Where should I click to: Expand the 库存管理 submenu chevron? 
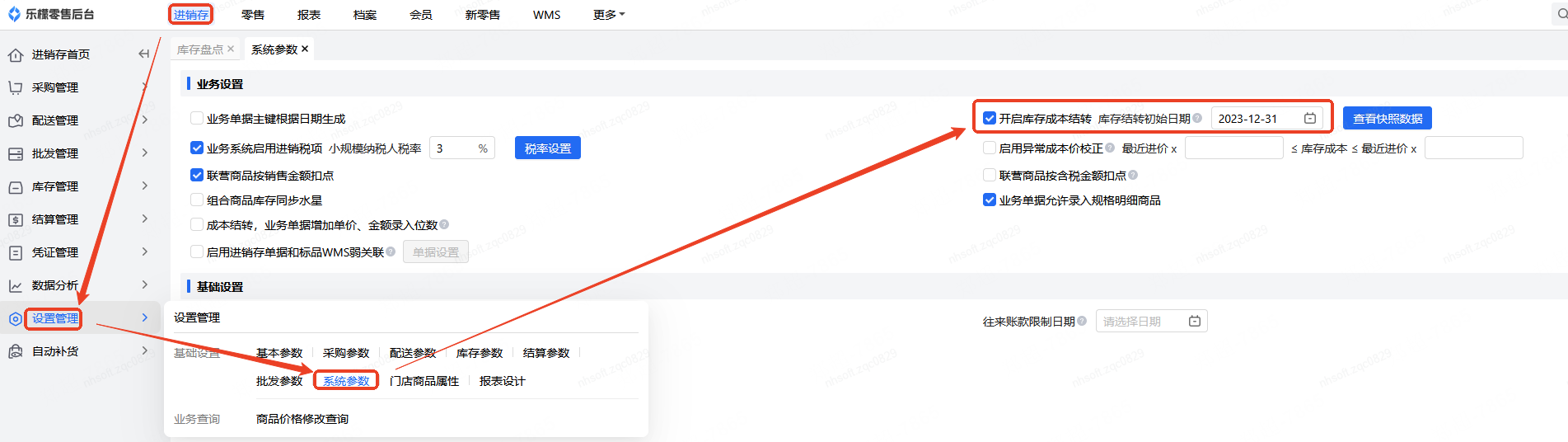[145, 186]
